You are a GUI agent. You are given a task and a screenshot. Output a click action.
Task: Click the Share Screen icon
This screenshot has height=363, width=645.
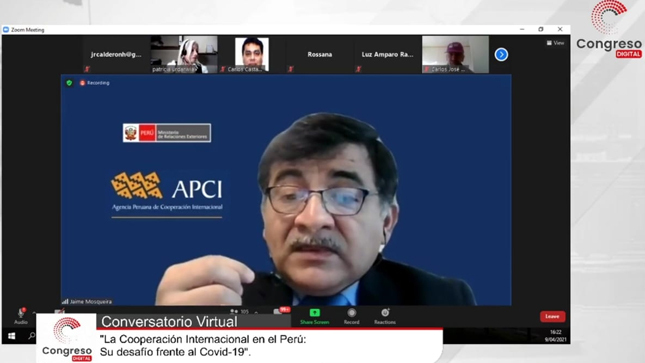tap(315, 313)
